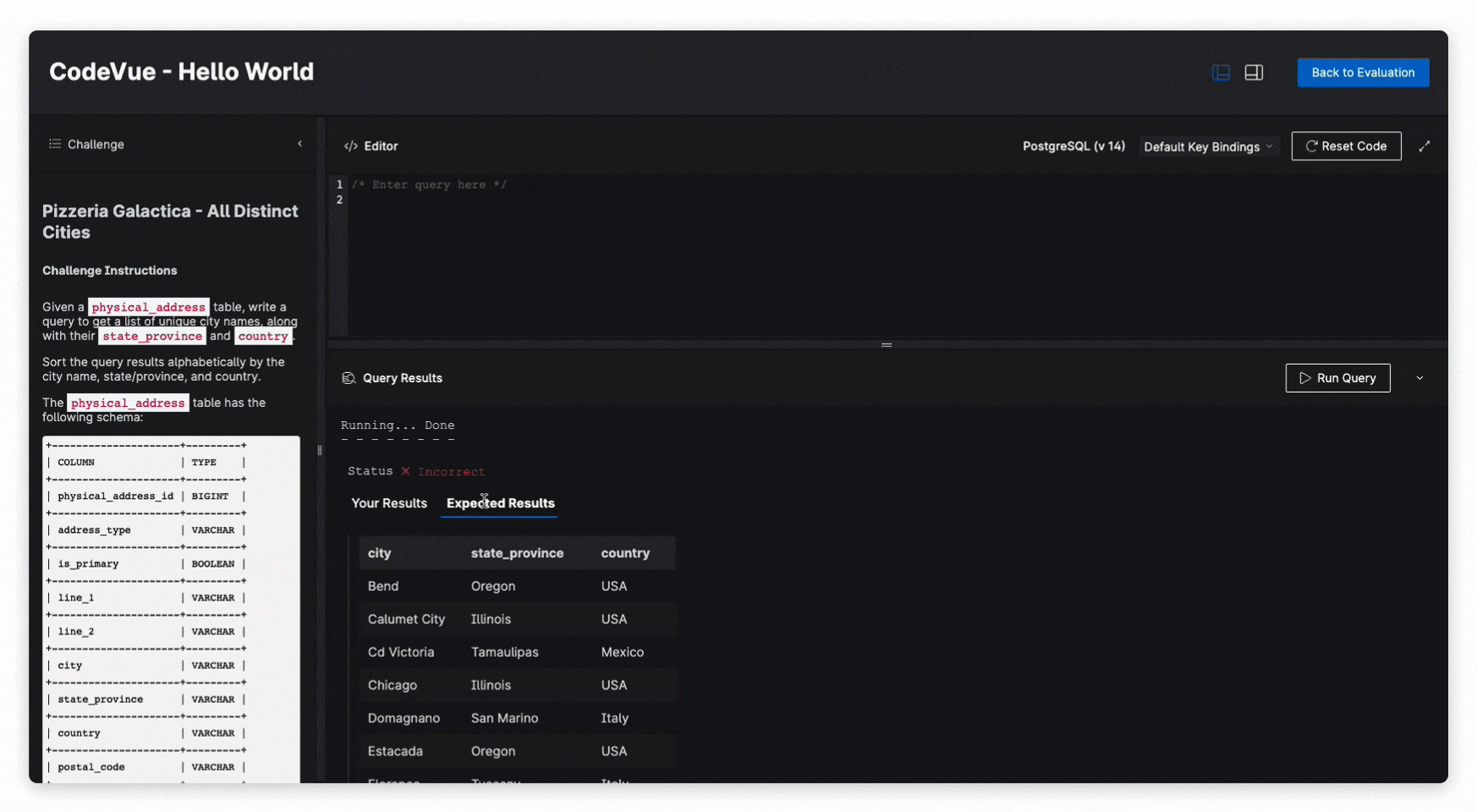Click the country code tag in instructions
Viewport: 1477px width, 812px height.
coord(263,337)
